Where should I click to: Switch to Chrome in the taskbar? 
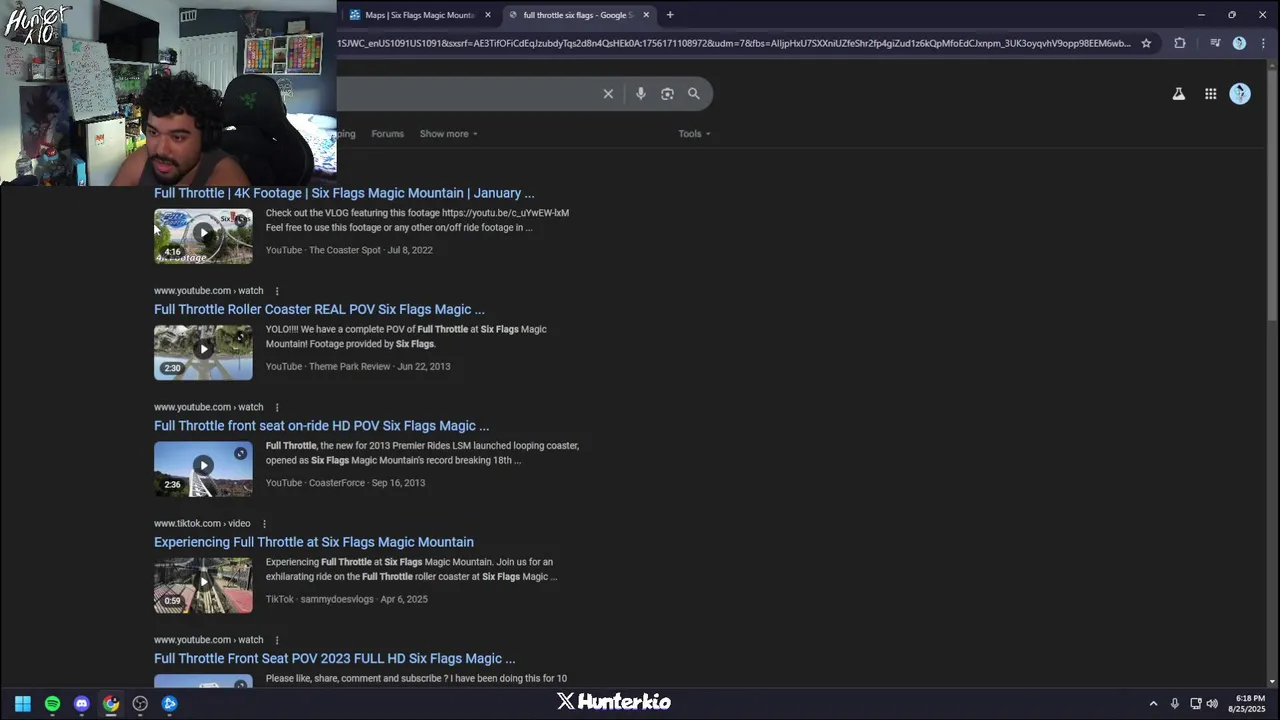111,703
